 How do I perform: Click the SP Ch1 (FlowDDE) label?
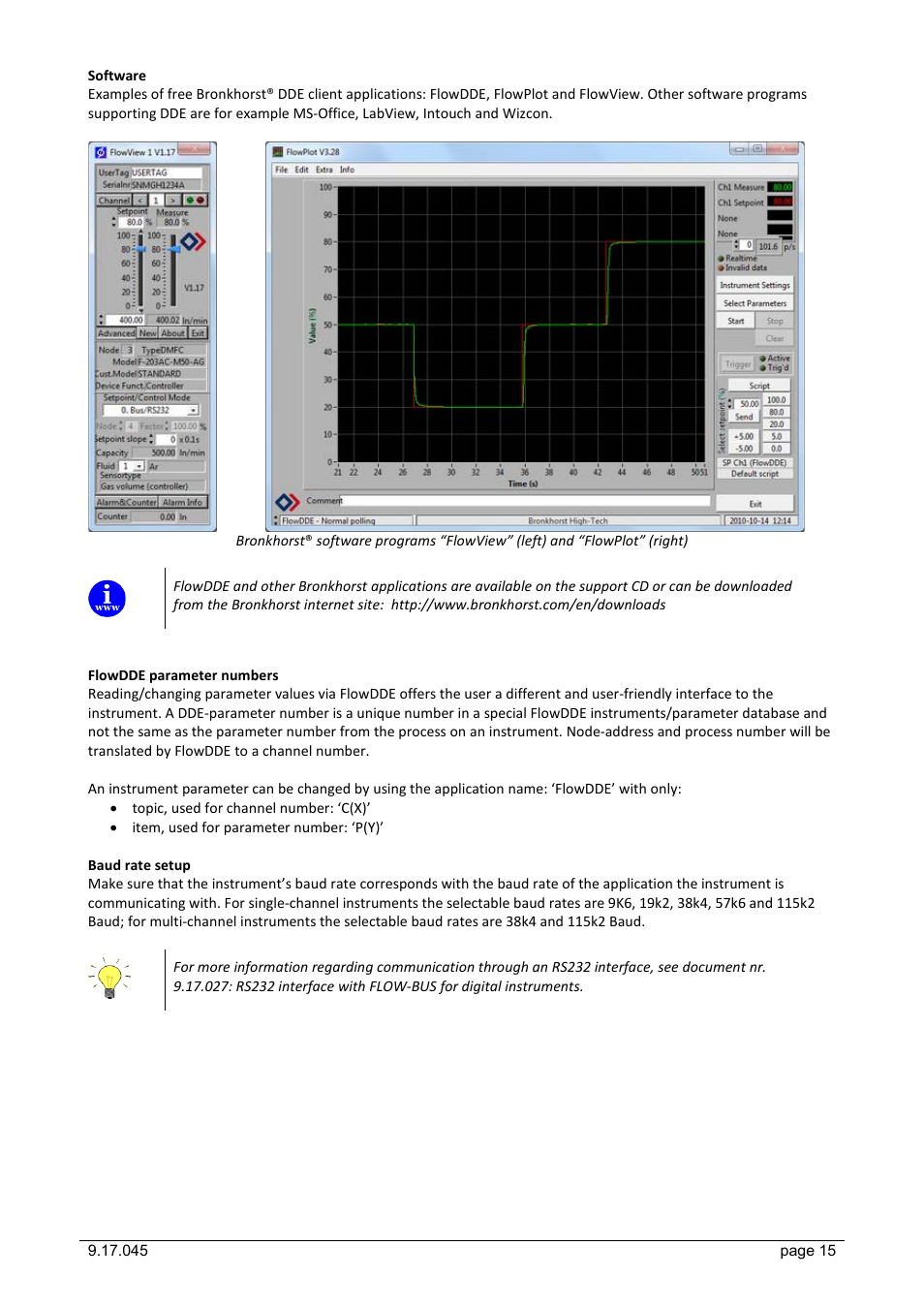coord(755,462)
